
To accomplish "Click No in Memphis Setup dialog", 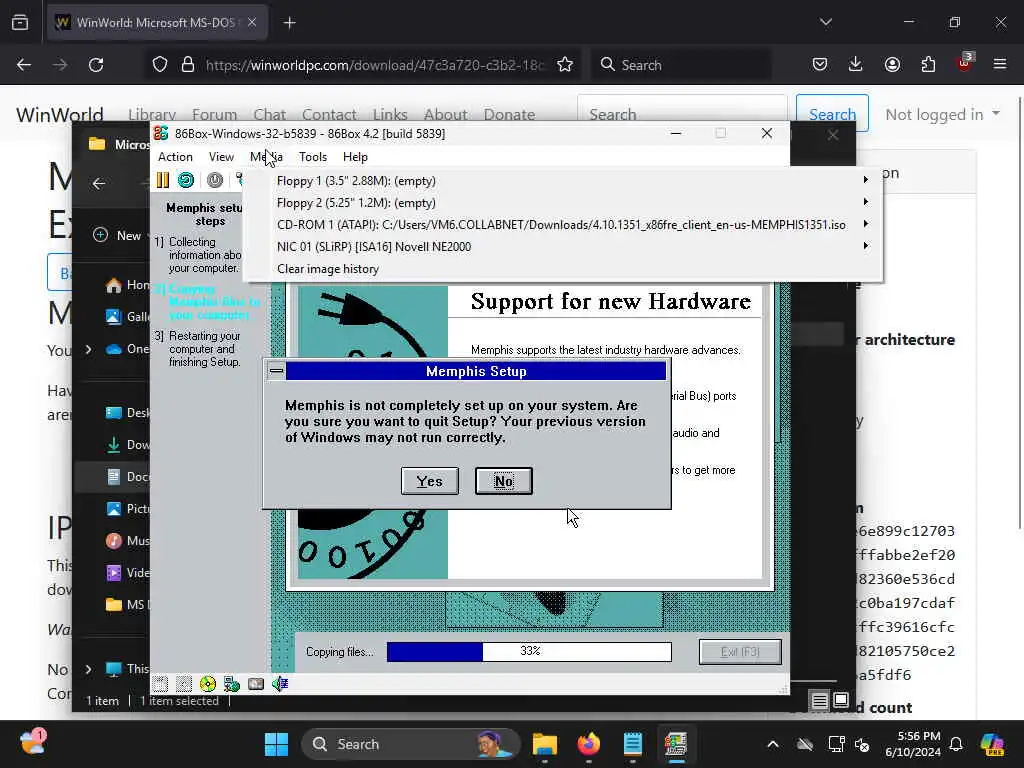I will pos(504,481).
